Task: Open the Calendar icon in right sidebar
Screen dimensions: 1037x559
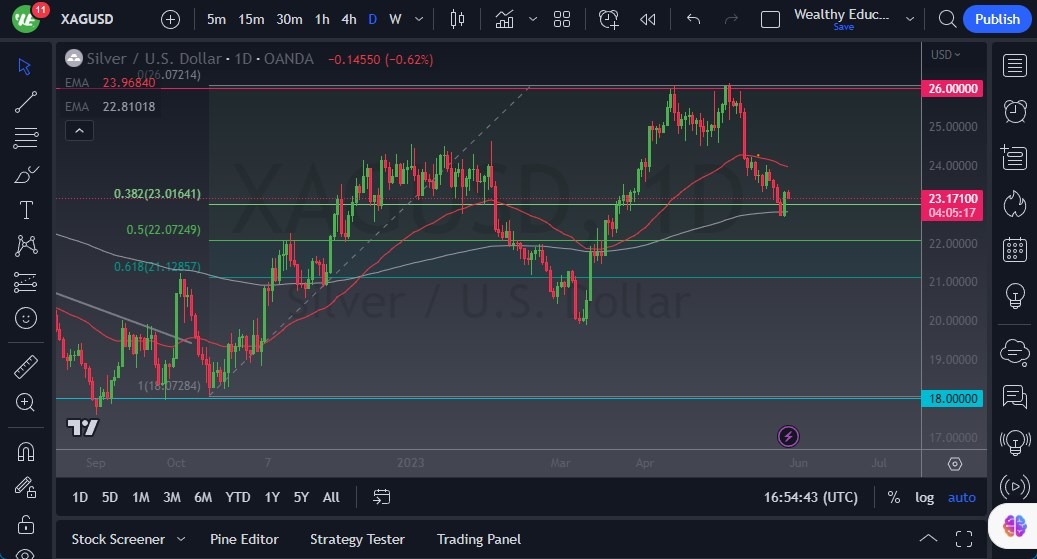Action: (1014, 249)
